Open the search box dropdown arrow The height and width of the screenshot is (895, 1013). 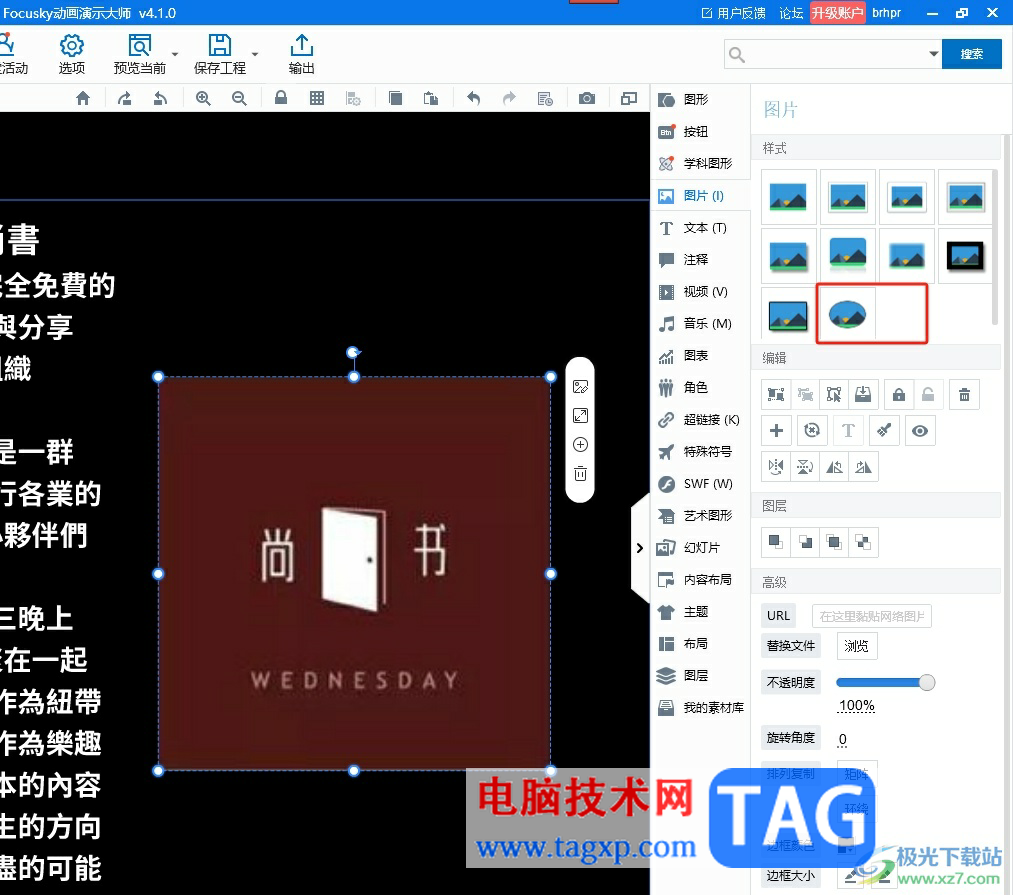coord(934,54)
